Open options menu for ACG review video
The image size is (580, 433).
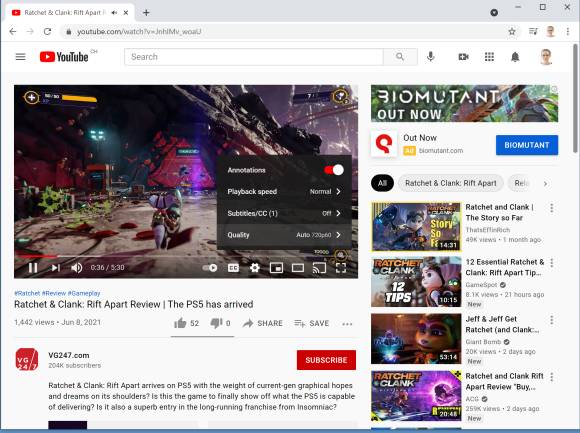click(x=552, y=377)
